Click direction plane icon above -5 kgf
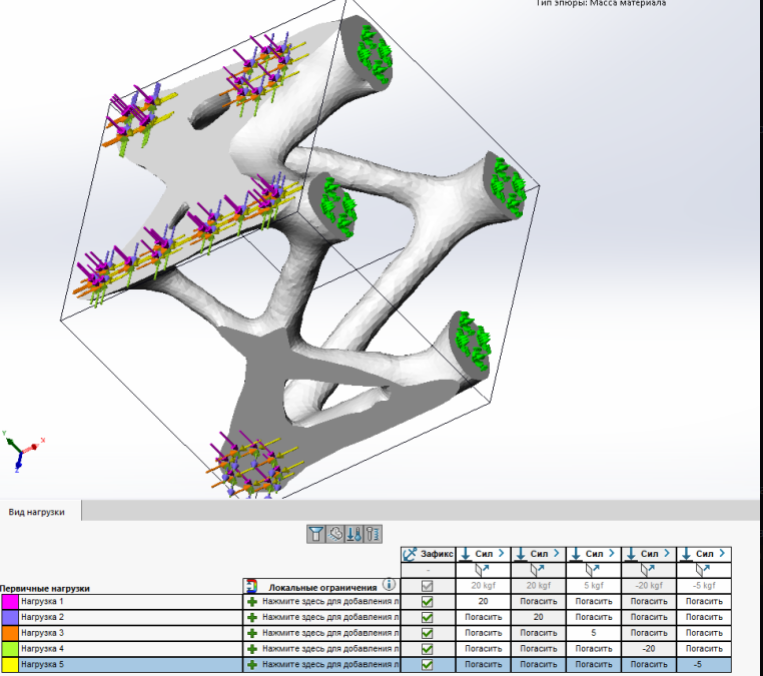 (x=703, y=569)
